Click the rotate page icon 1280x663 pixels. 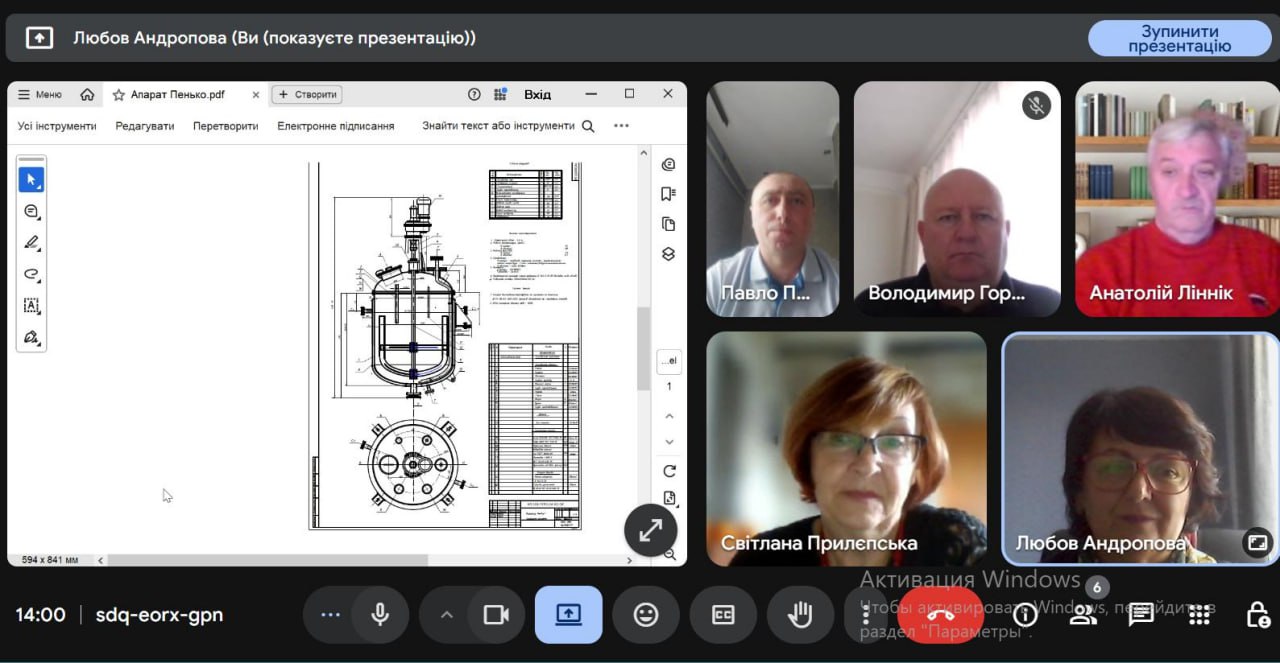(669, 471)
